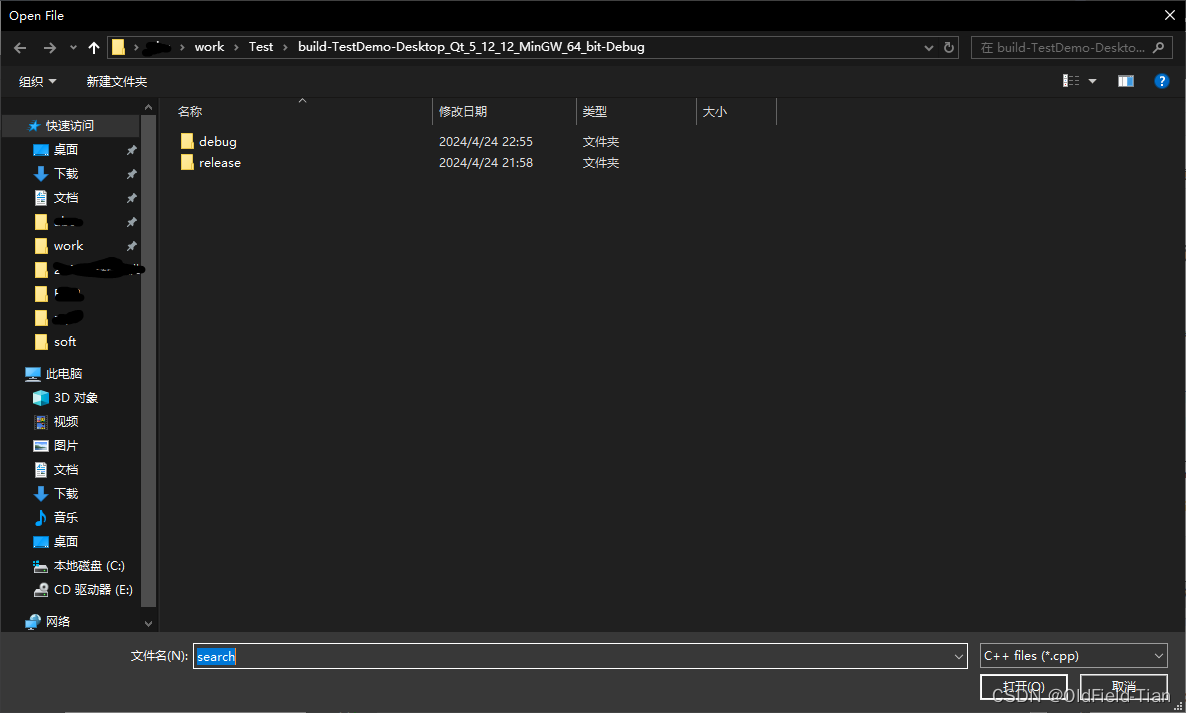The height and width of the screenshot is (713, 1186).
Task: Open the pinned work folder
Action: tap(68, 246)
